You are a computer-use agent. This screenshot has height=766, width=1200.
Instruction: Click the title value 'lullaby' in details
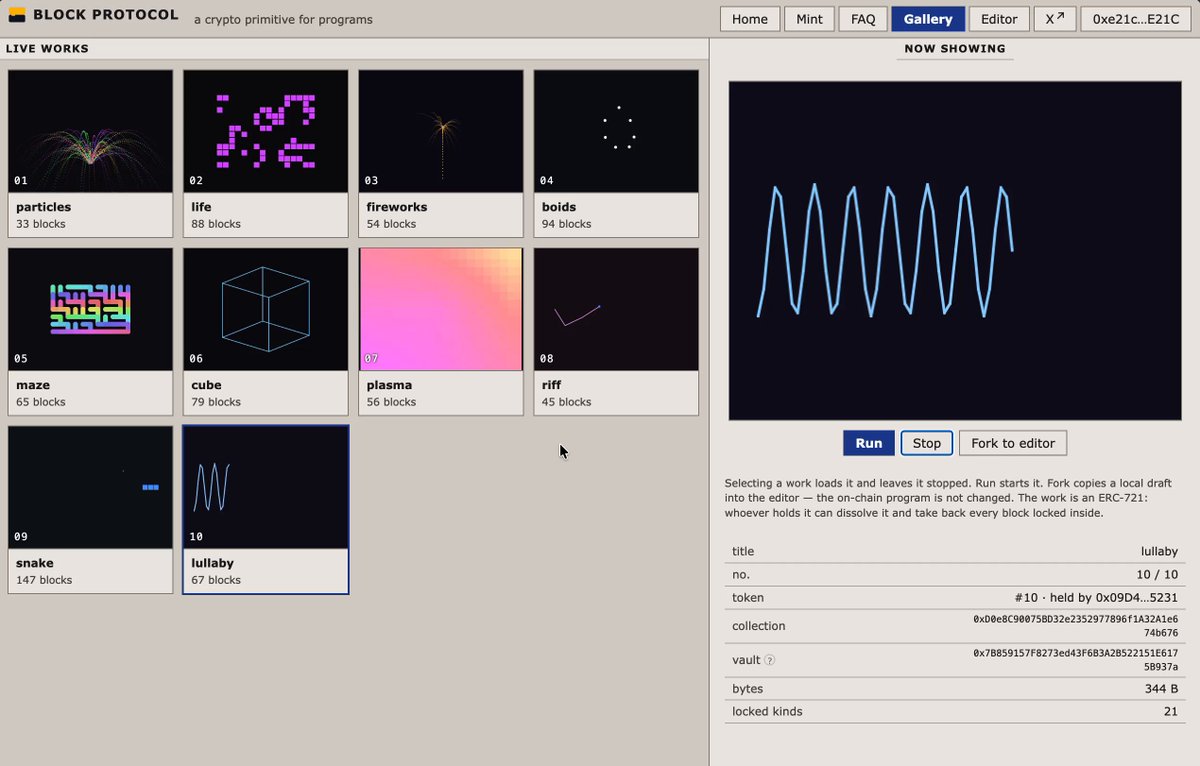1160,551
